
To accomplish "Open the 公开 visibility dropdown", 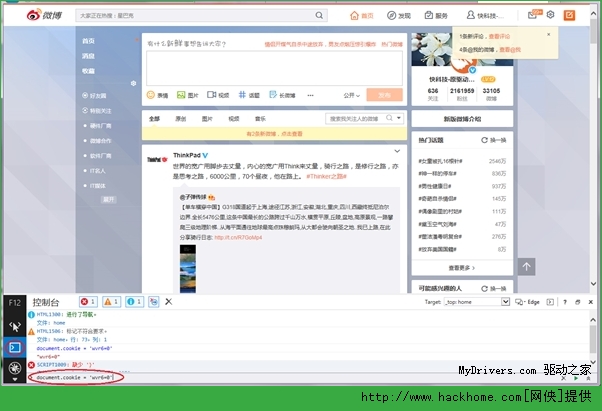I will click(x=351, y=95).
